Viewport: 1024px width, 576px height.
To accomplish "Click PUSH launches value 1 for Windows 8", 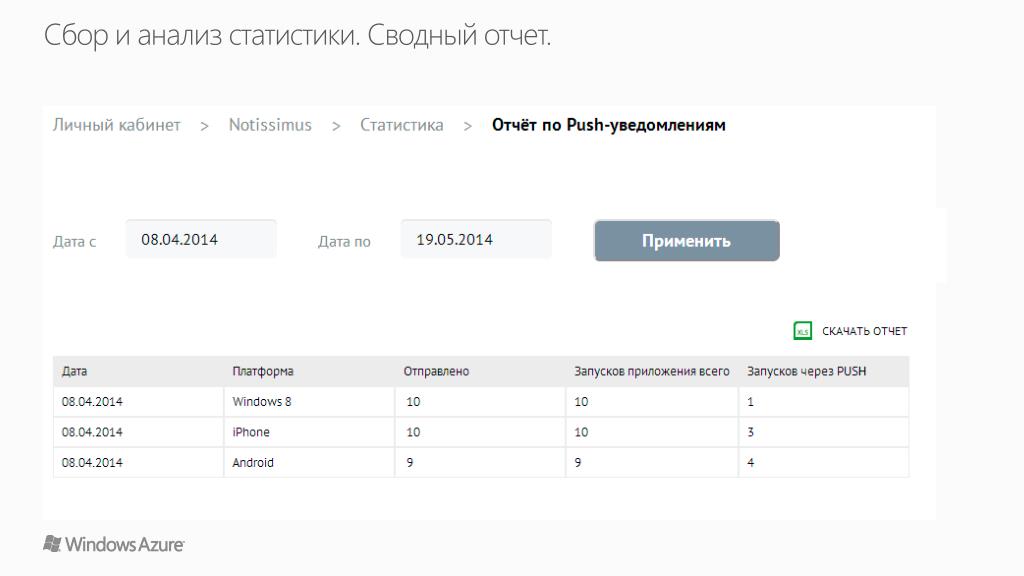I will click(x=824, y=402).
